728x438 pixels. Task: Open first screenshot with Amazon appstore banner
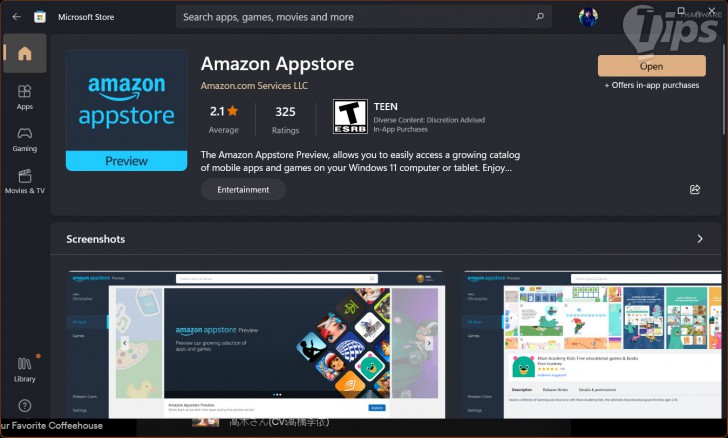coord(257,345)
